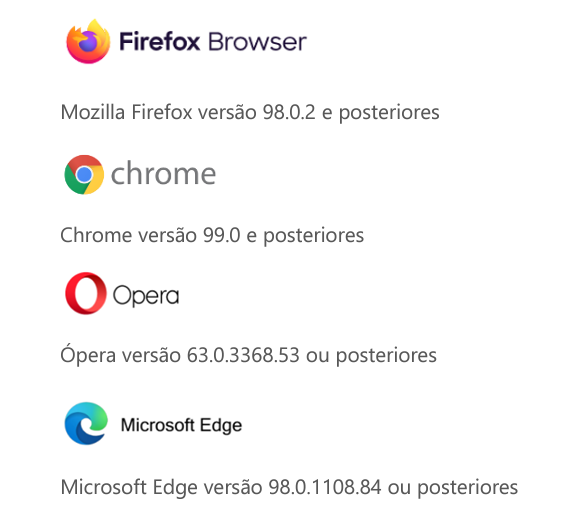Click the number 98.0.2 in Firefox line
Viewport: 575px width, 525px height.
point(289,112)
